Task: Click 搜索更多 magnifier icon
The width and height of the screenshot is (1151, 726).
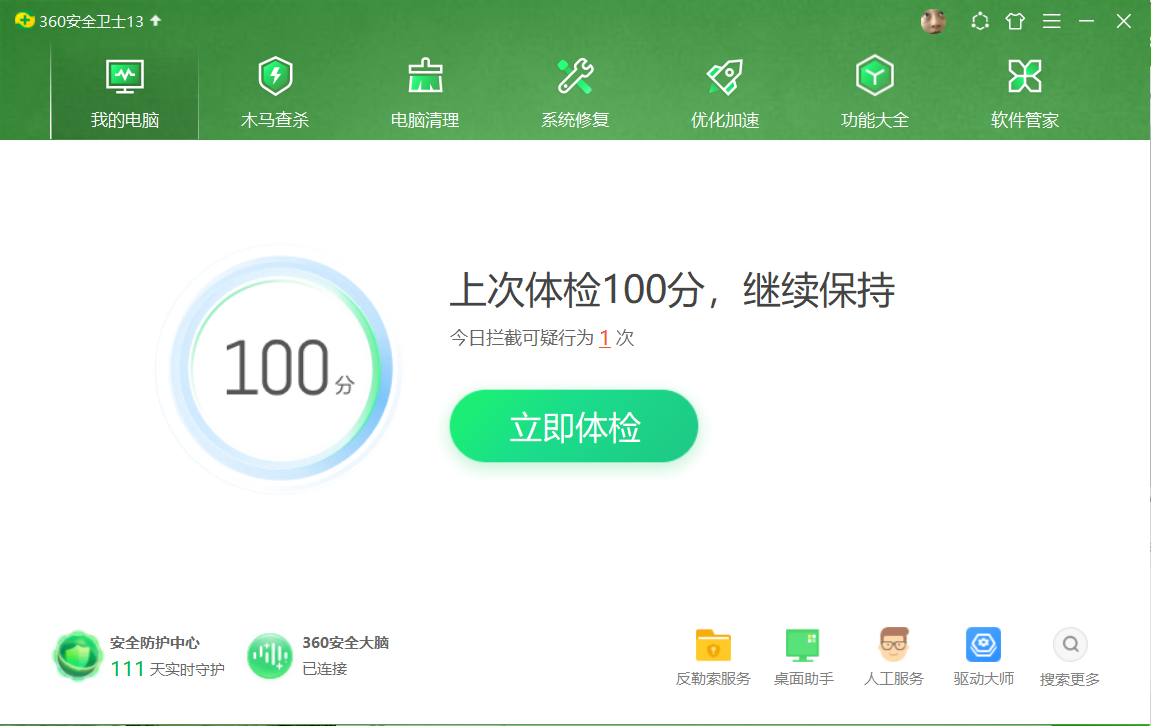Action: point(1070,645)
